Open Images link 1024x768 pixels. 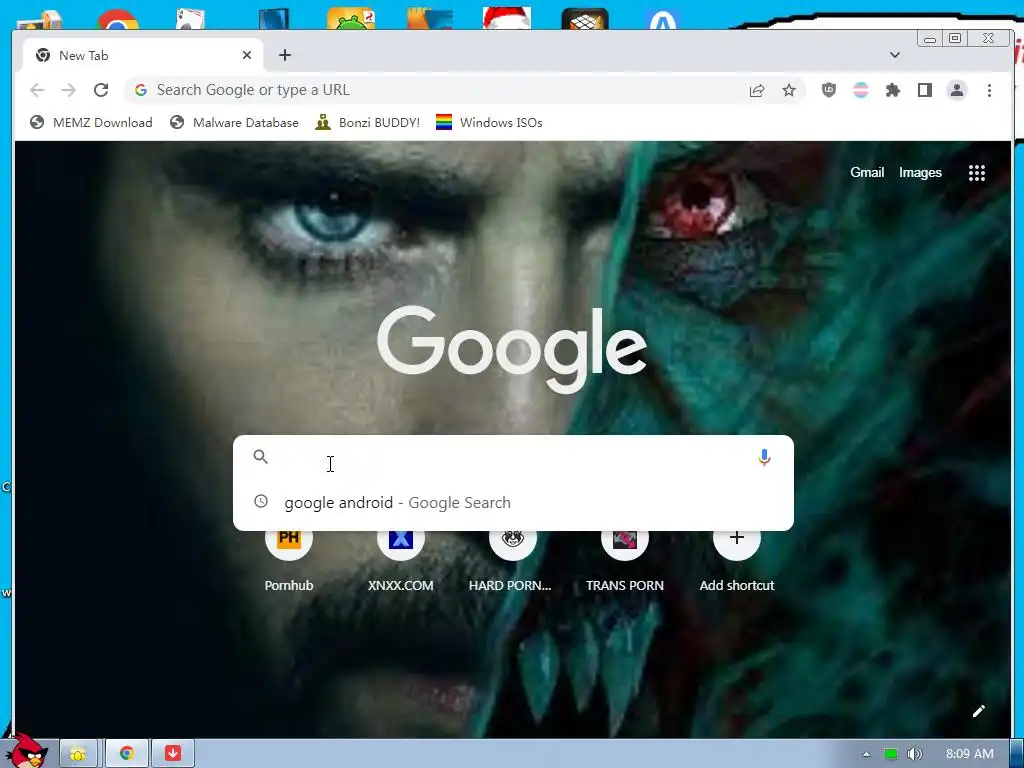(x=920, y=172)
